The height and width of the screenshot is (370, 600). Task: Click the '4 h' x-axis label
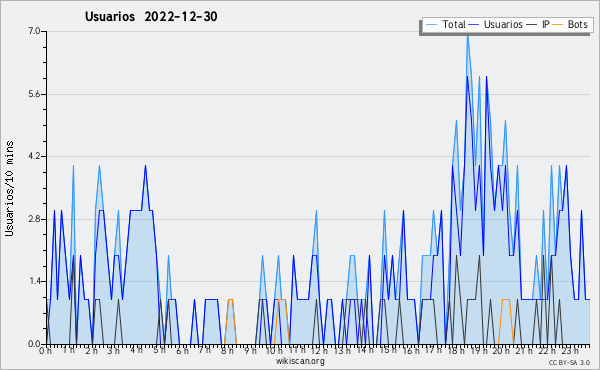tap(136, 350)
